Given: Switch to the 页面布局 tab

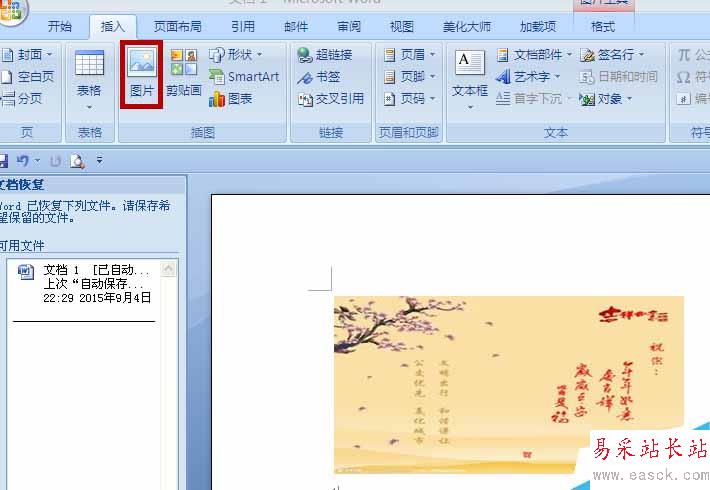Looking at the screenshot, I should tap(178, 27).
